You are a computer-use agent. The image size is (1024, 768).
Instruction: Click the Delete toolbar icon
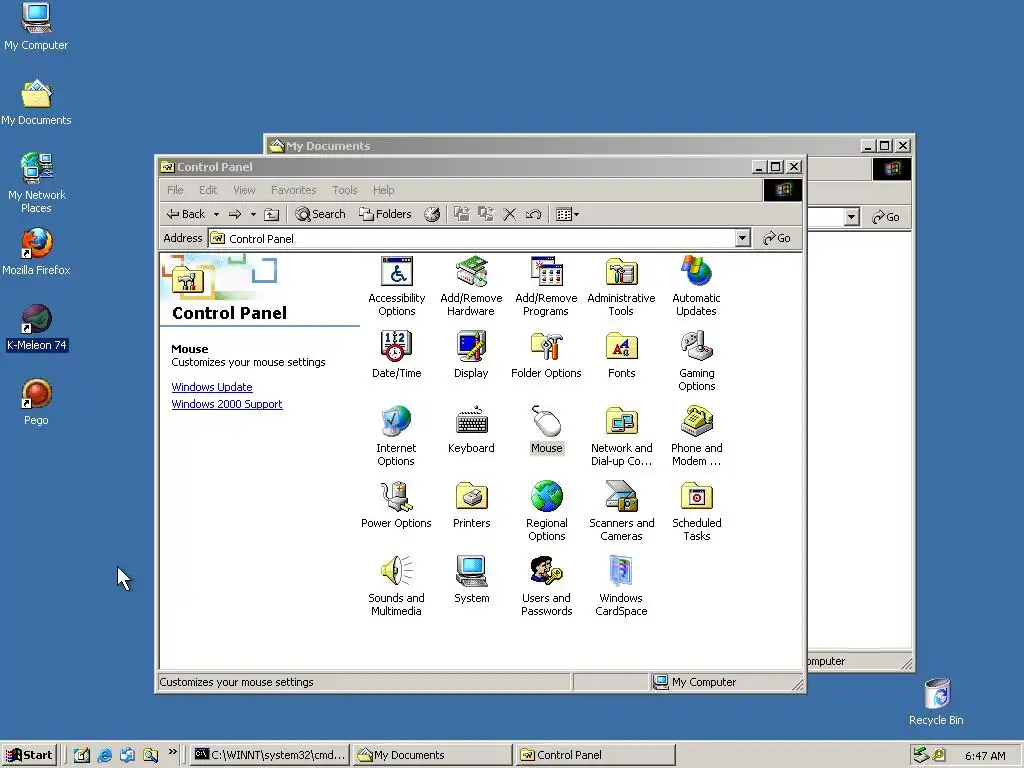(x=509, y=214)
